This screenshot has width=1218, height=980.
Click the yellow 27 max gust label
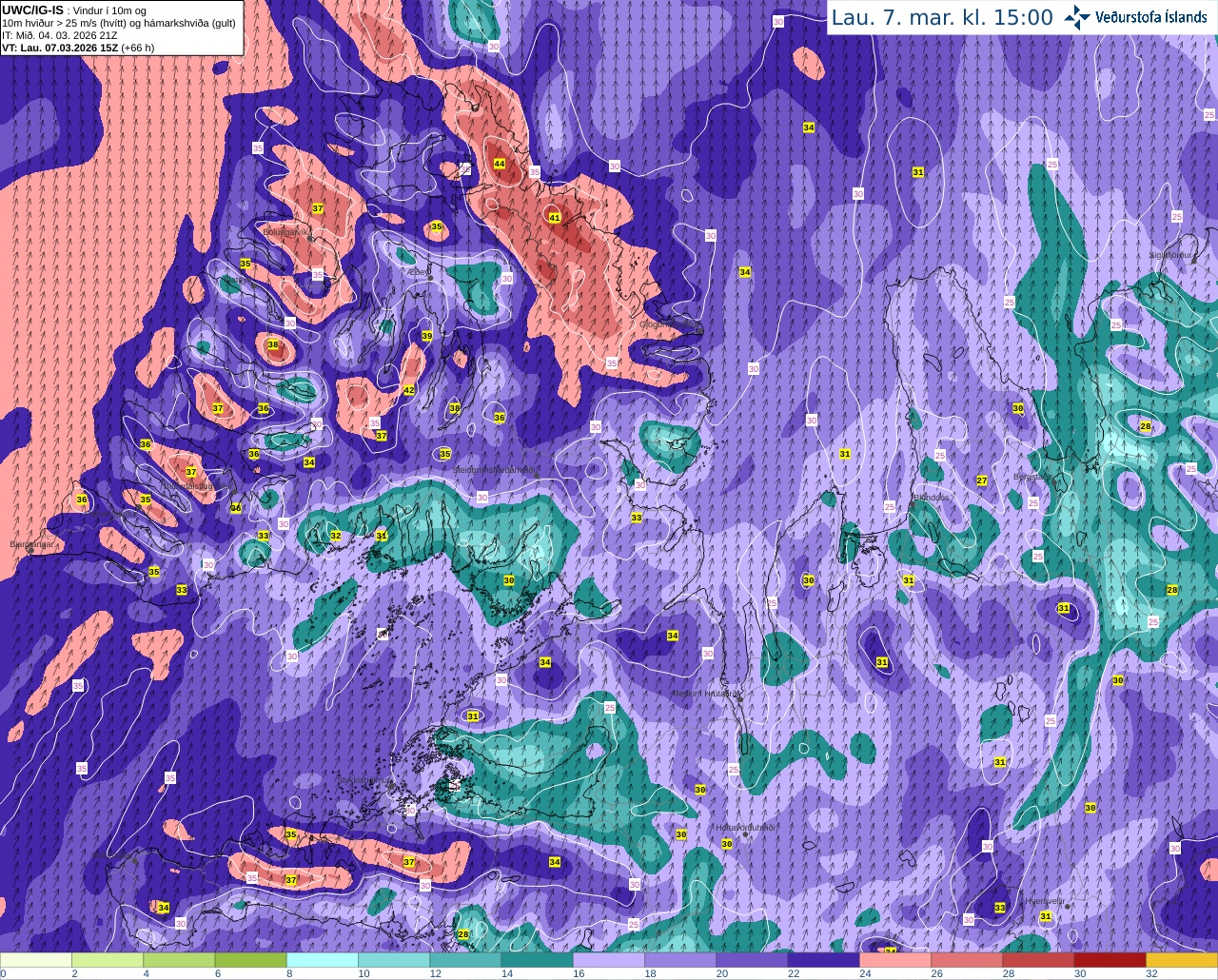(982, 480)
